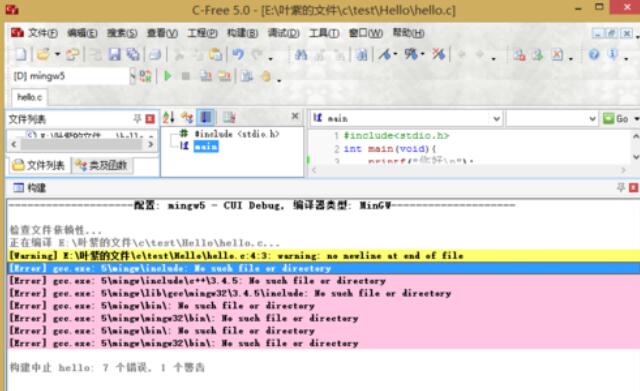Open the 窗口(W) menu
640x391 pixels.
coord(365,33)
